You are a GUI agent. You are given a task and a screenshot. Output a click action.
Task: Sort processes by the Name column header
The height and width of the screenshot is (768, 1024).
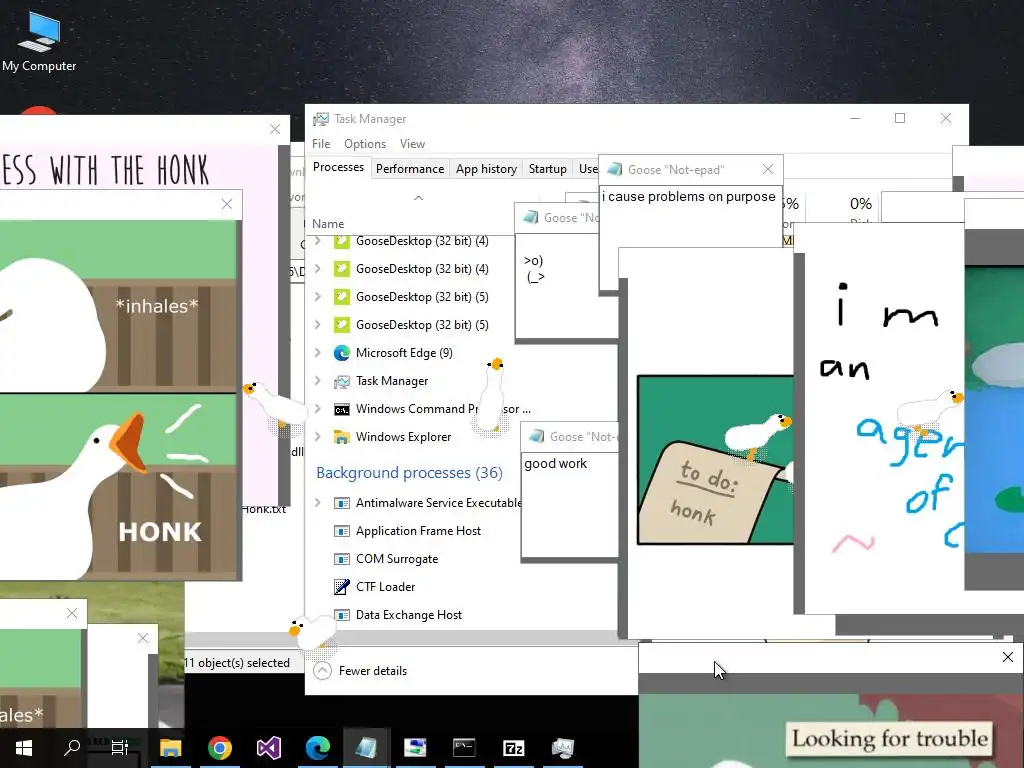(x=328, y=223)
